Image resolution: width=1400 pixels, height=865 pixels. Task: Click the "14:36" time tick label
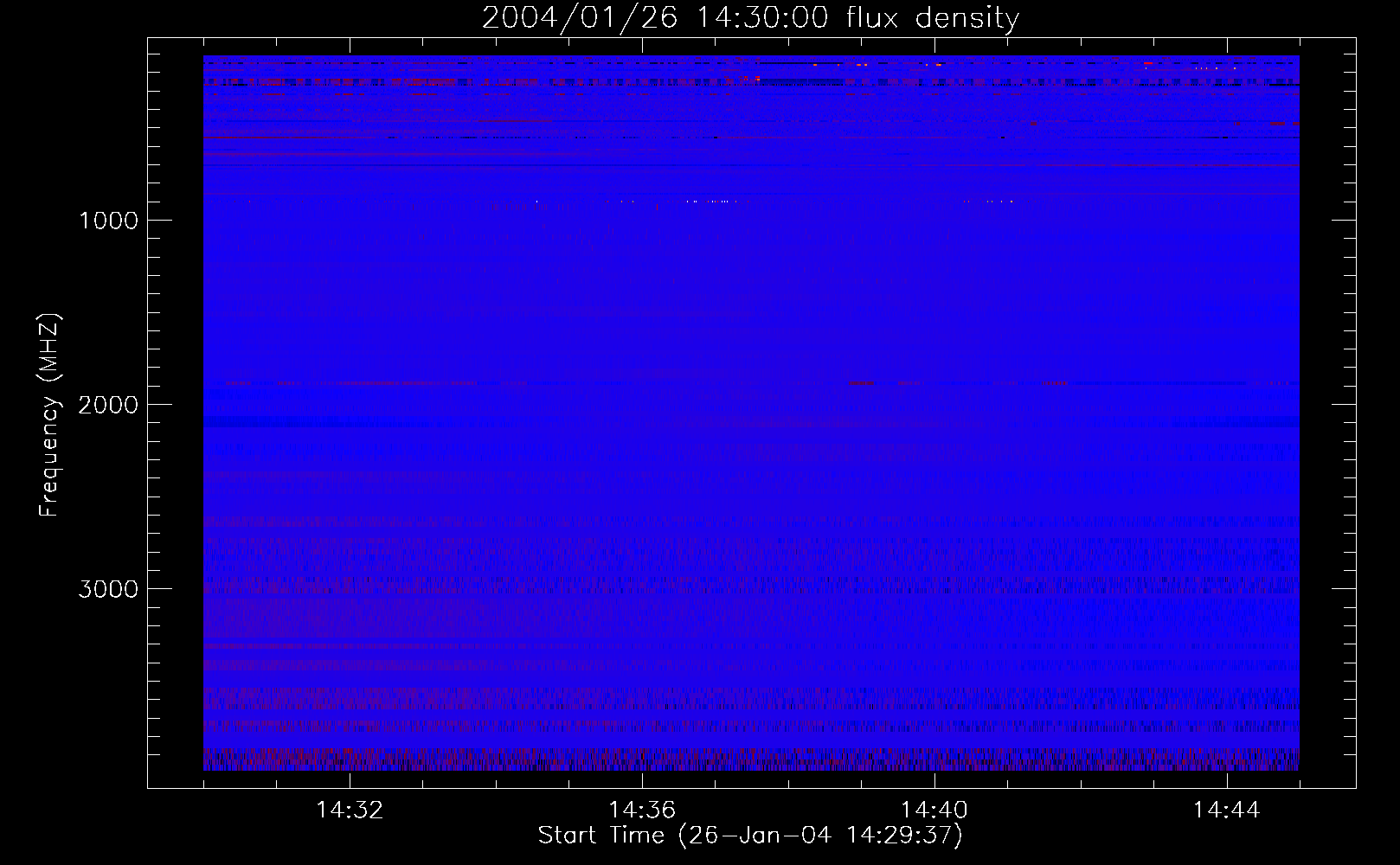pos(642,811)
